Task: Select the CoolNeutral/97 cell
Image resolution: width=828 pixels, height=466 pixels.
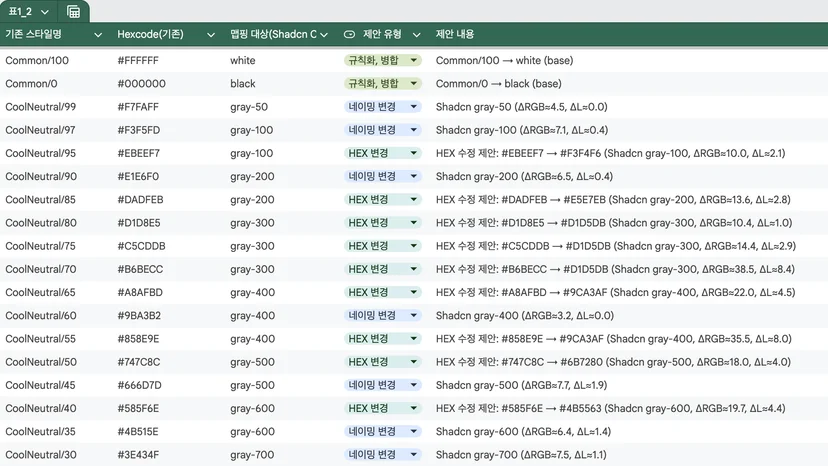Action: pos(40,131)
